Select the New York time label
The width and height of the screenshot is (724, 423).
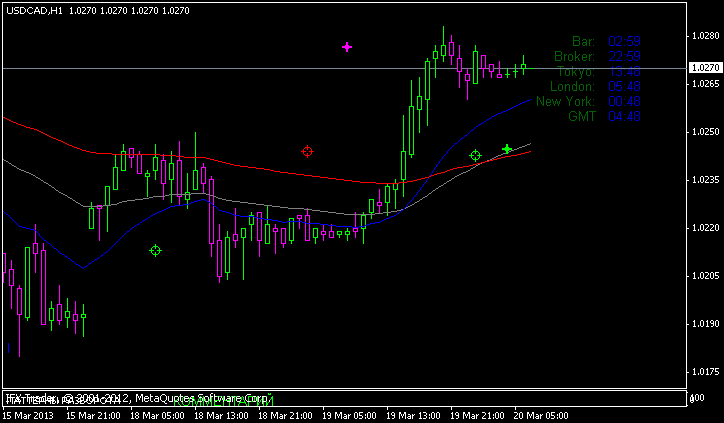566,101
